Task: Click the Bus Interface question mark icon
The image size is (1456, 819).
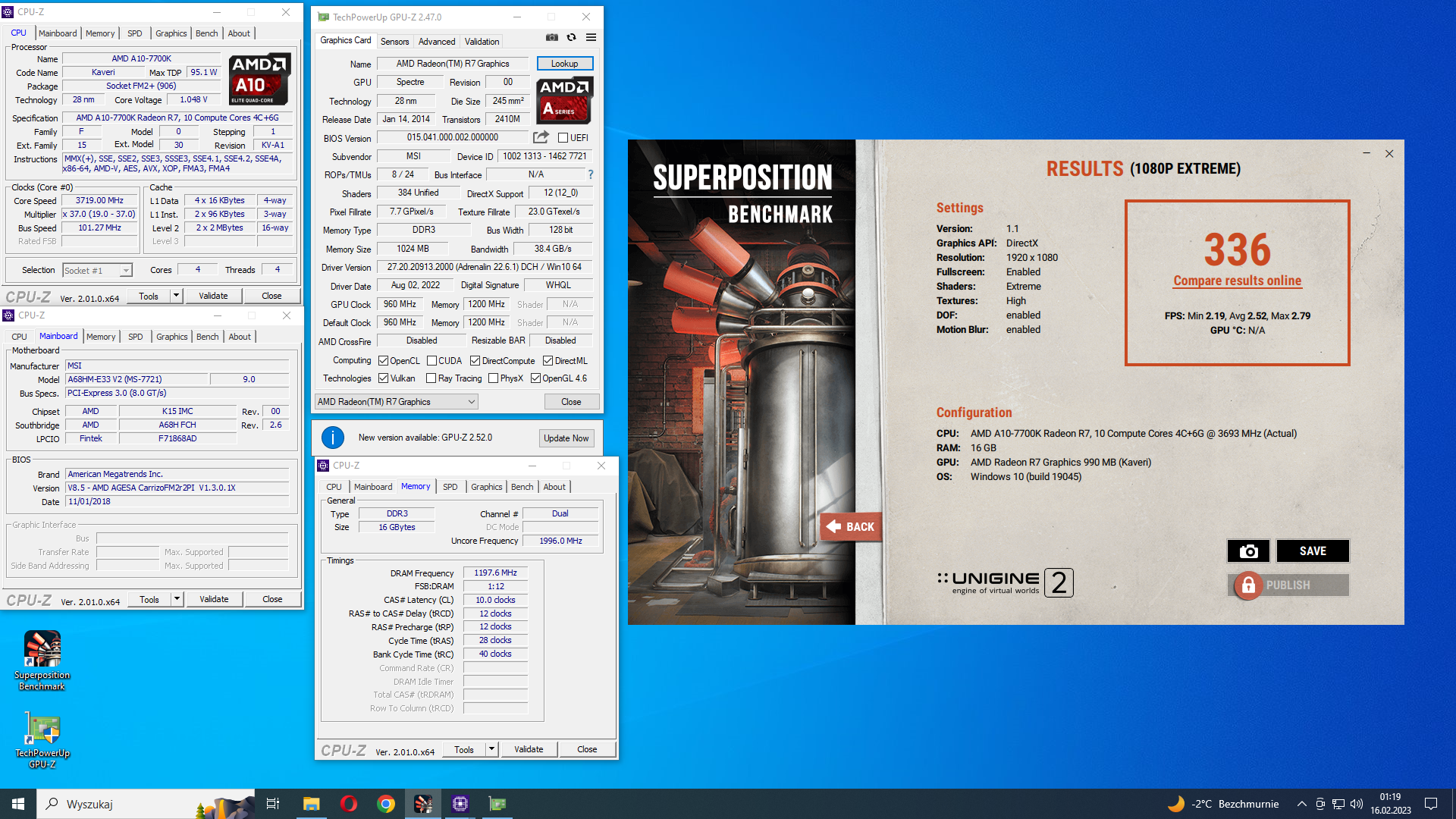Action: (591, 174)
